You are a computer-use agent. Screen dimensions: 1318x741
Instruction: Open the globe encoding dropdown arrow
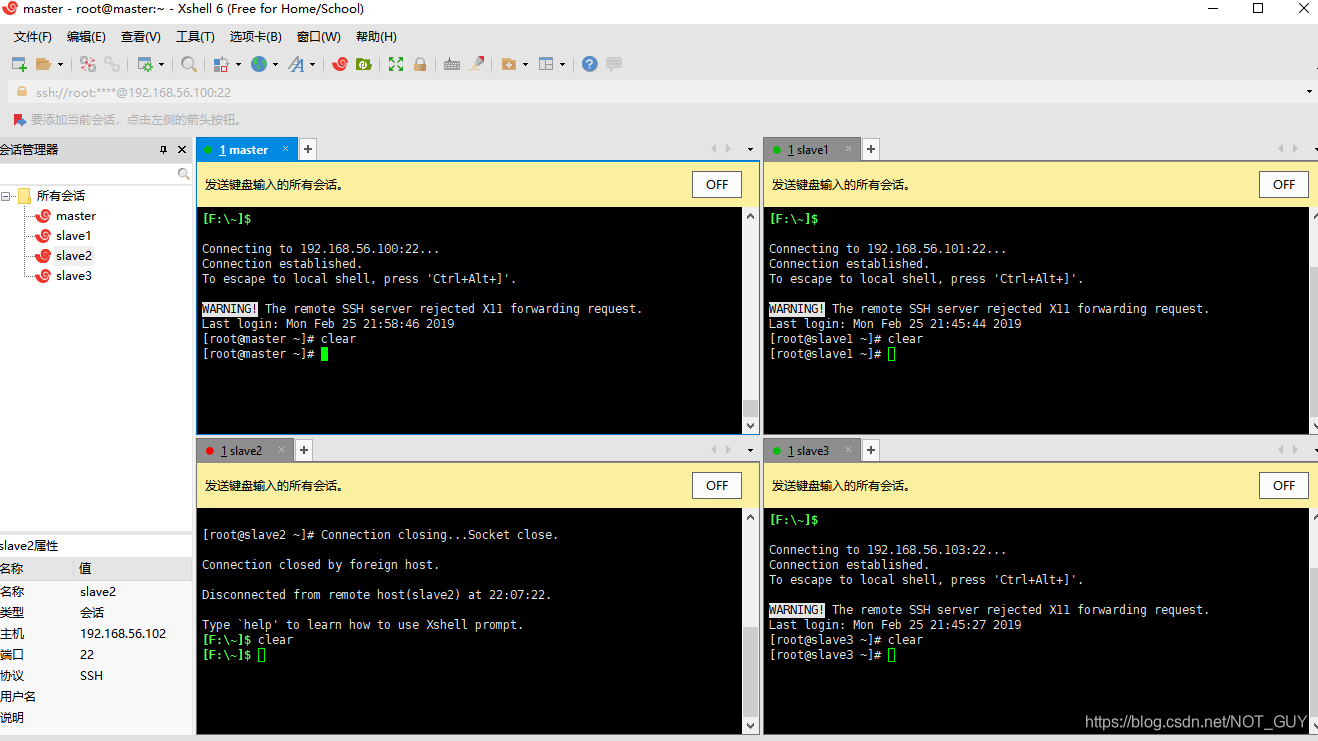coord(275,65)
